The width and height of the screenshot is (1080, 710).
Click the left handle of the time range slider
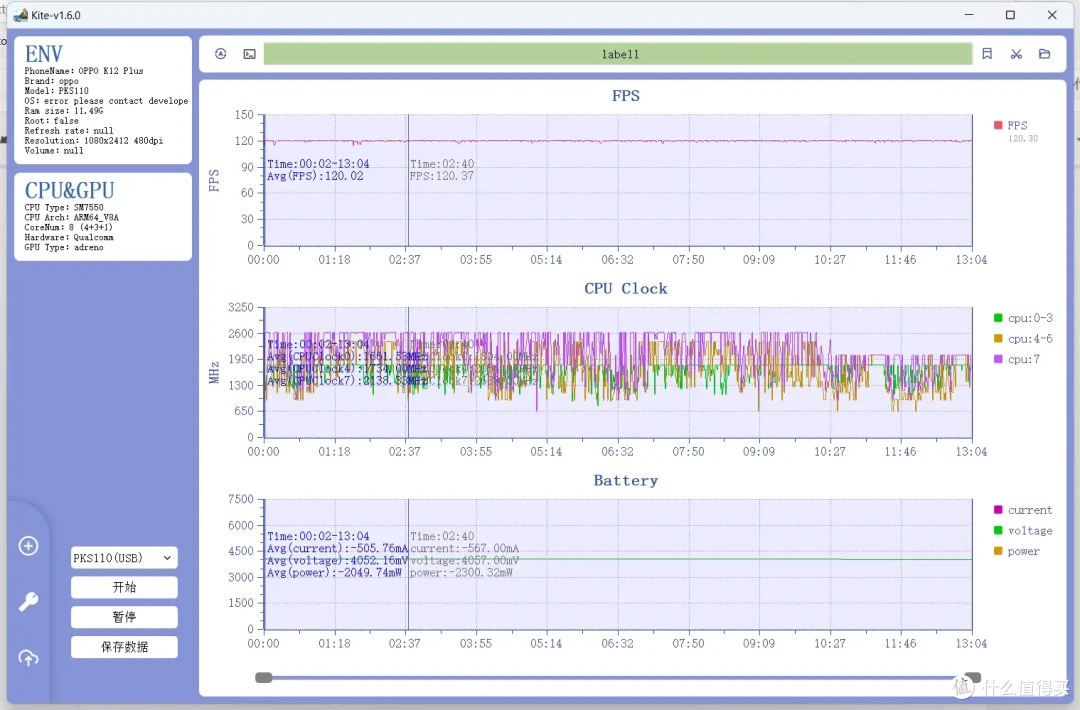click(x=264, y=678)
